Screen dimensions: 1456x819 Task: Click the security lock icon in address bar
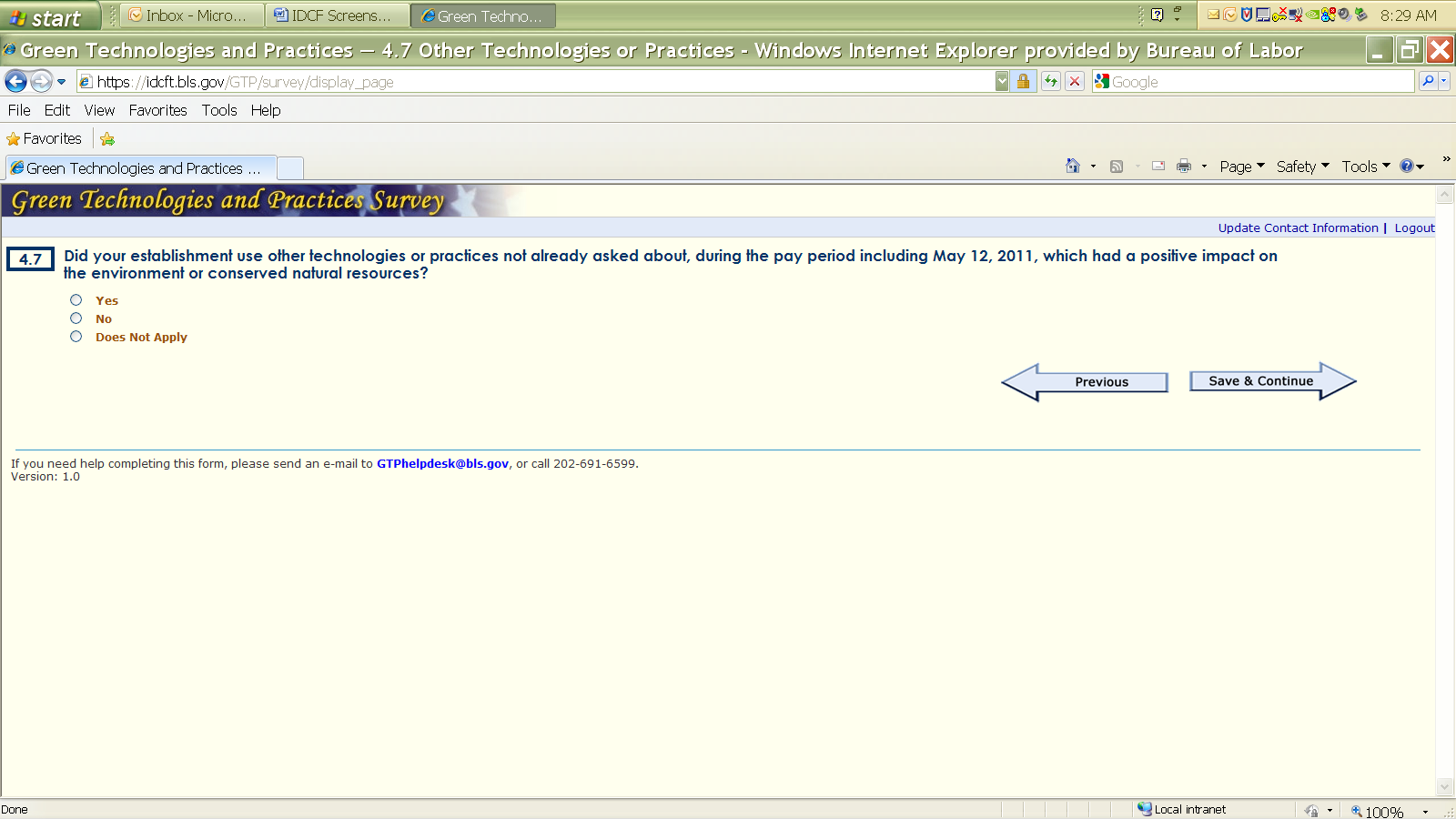coord(1023,82)
